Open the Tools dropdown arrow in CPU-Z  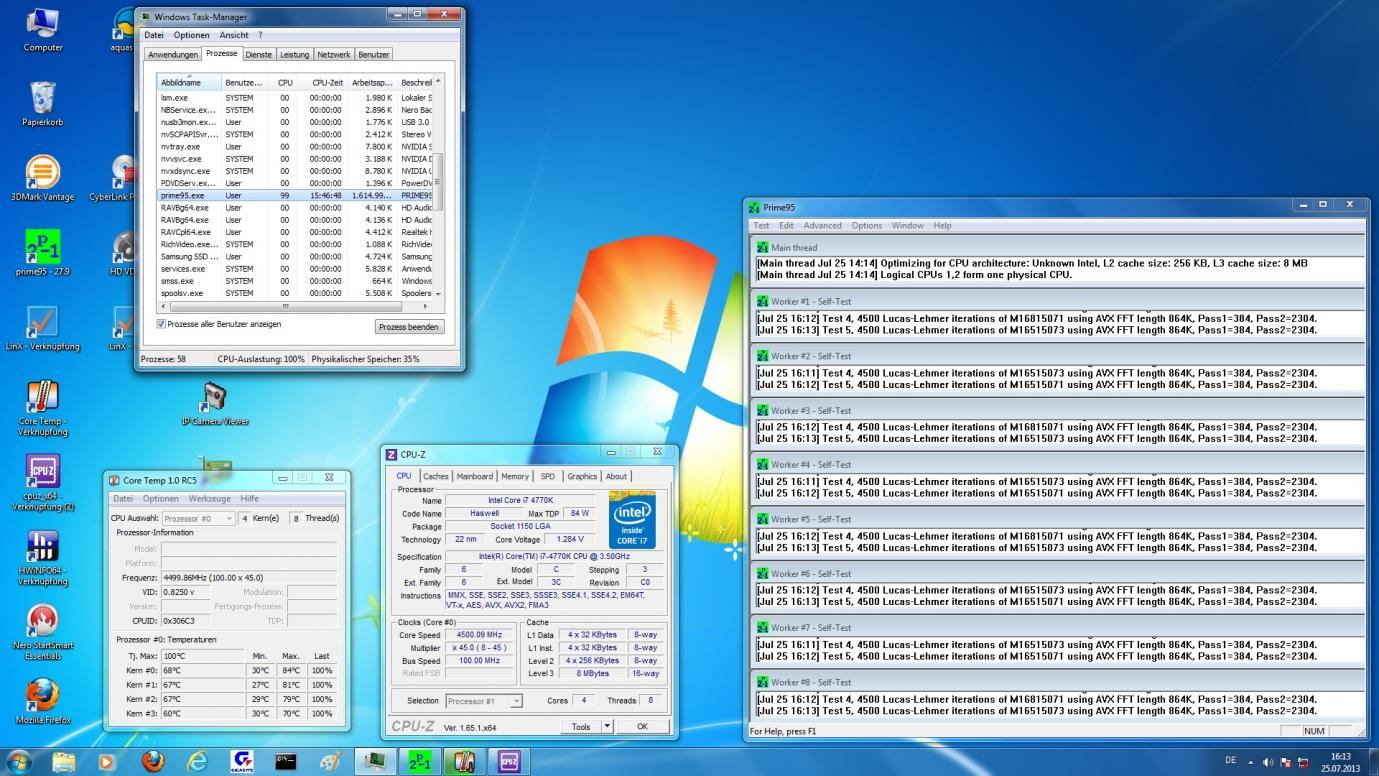click(x=607, y=727)
